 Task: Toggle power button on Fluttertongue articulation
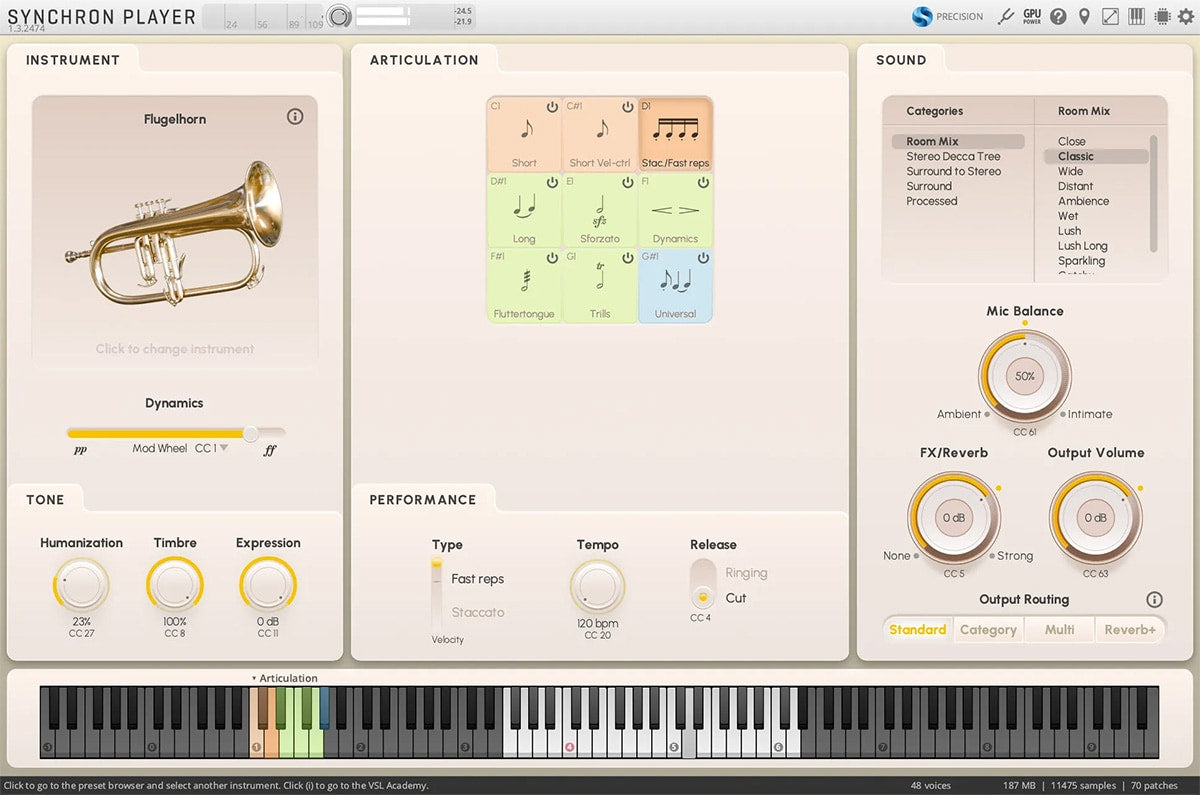(x=552, y=258)
